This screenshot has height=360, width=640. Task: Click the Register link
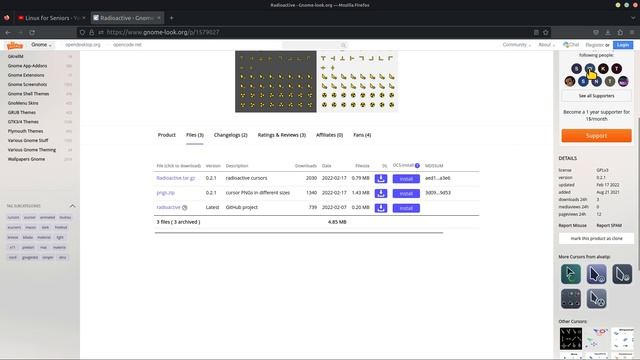pyautogui.click(x=594, y=45)
